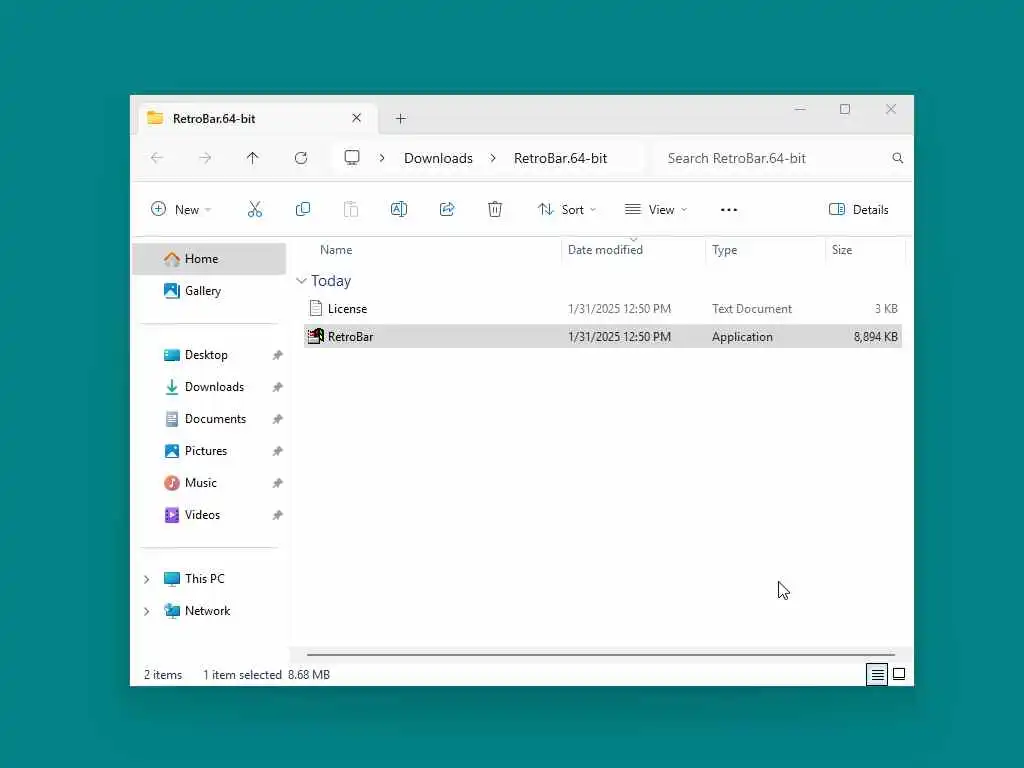This screenshot has height=768, width=1024.
Task: Click '1 item selected 8.68 MB' status
Action: [x=266, y=675]
